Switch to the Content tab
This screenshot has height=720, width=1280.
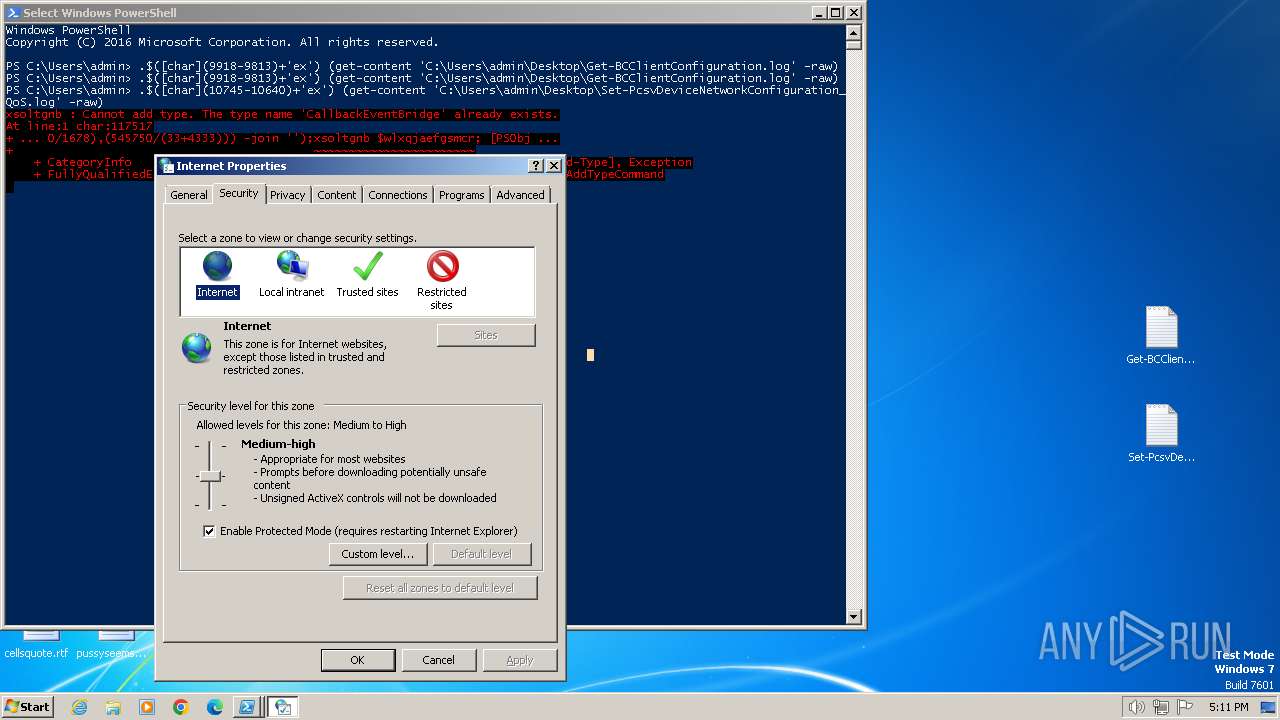coord(337,195)
